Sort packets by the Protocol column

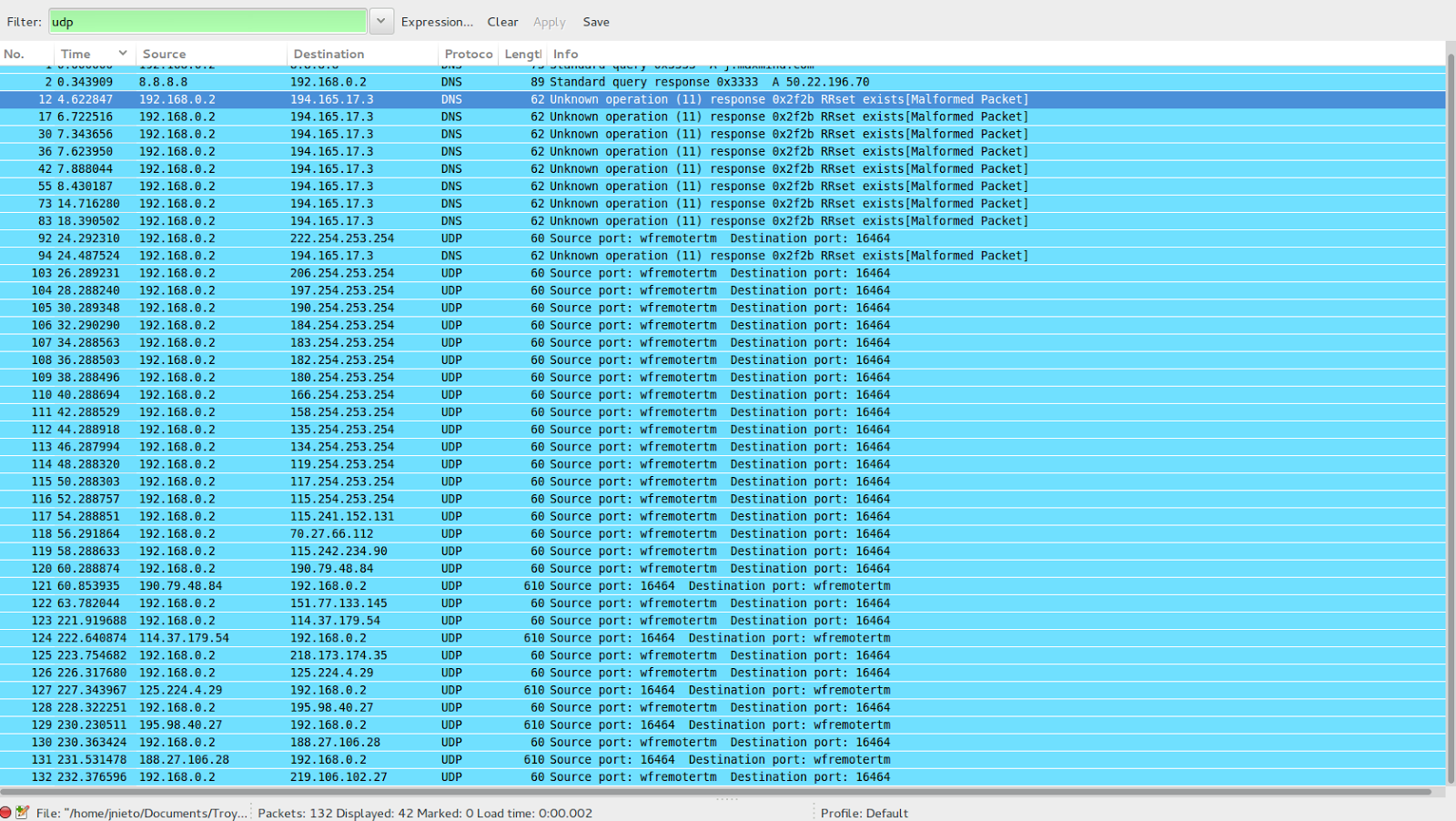click(x=466, y=54)
